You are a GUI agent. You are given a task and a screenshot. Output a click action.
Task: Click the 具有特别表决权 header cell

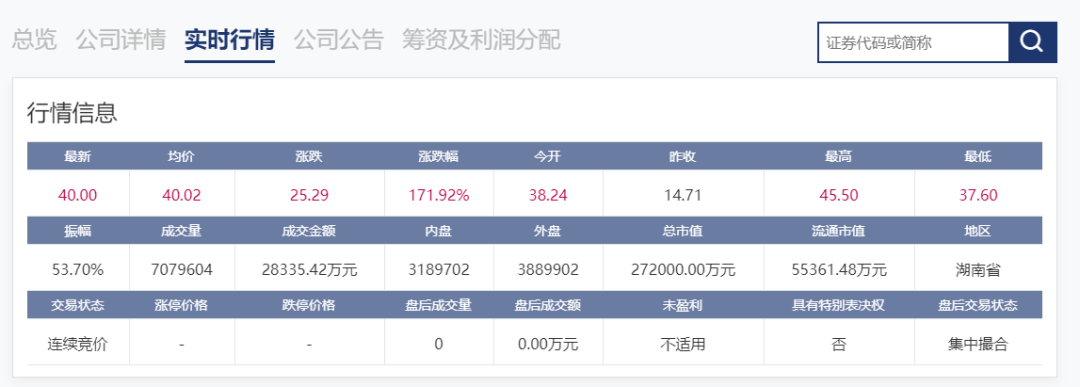coord(839,305)
